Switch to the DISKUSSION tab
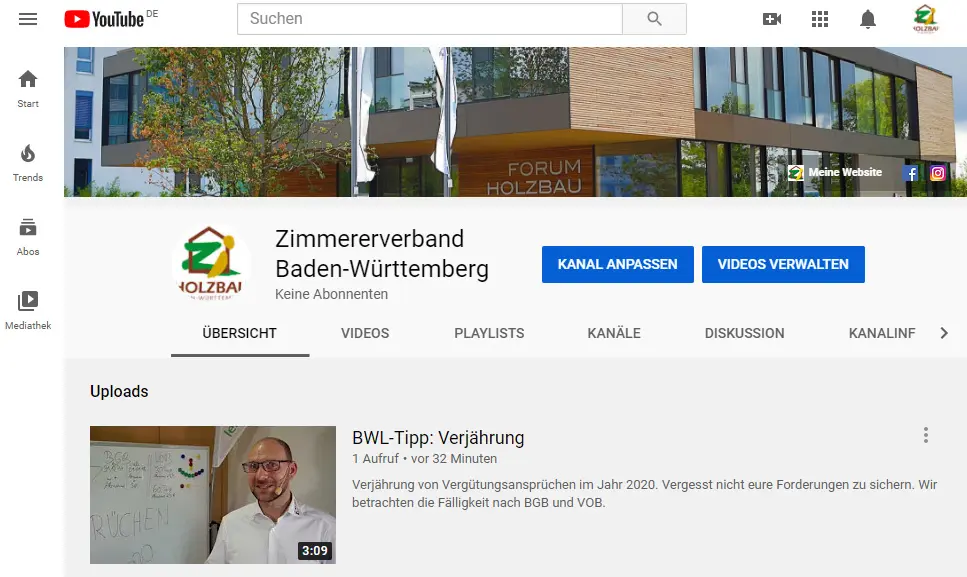The image size is (967, 577). [x=744, y=334]
